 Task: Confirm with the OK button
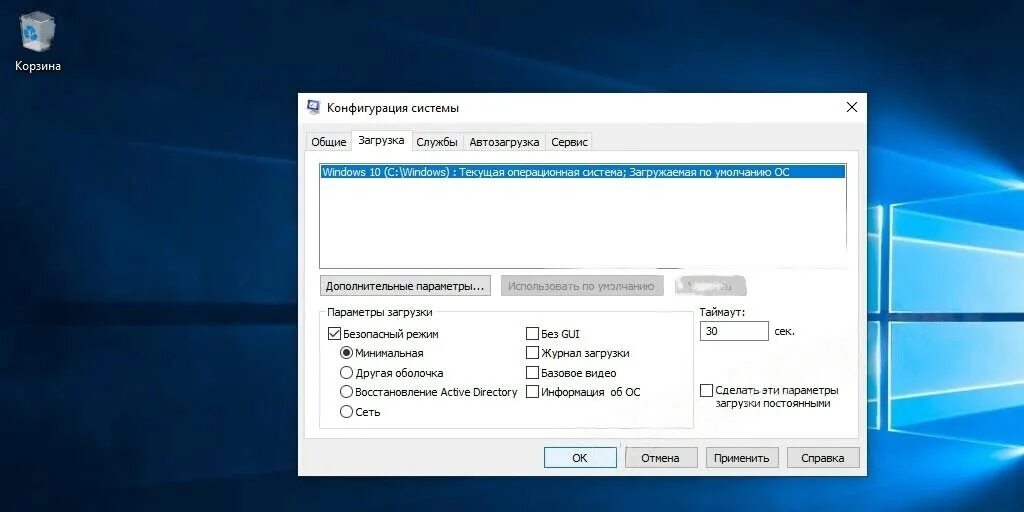(x=580, y=458)
